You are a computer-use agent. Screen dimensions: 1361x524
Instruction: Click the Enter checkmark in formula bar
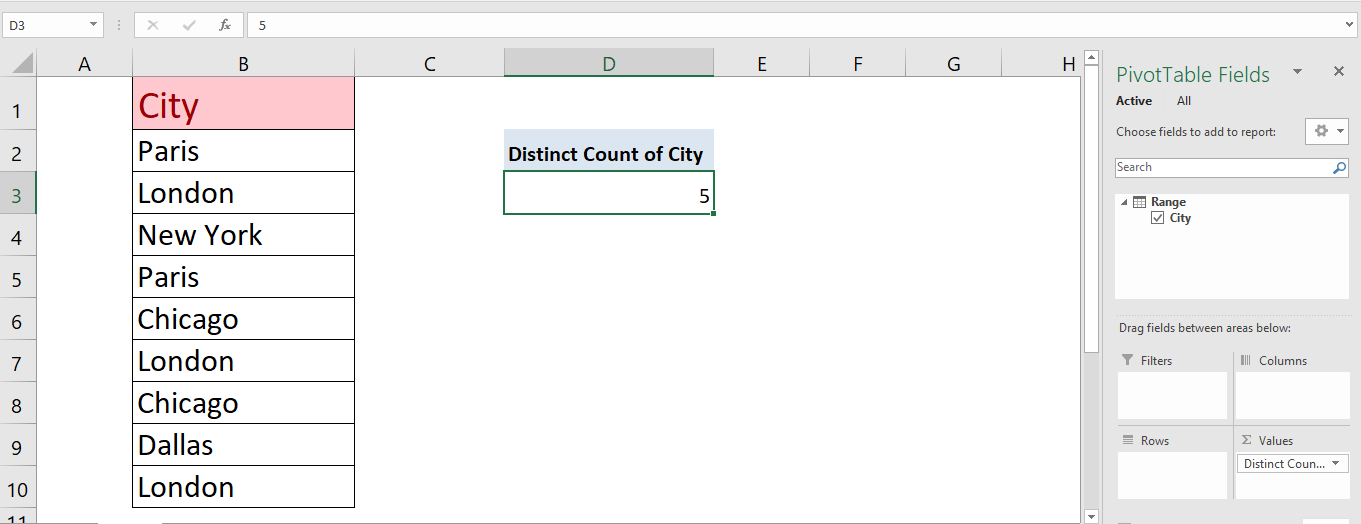[x=189, y=25]
